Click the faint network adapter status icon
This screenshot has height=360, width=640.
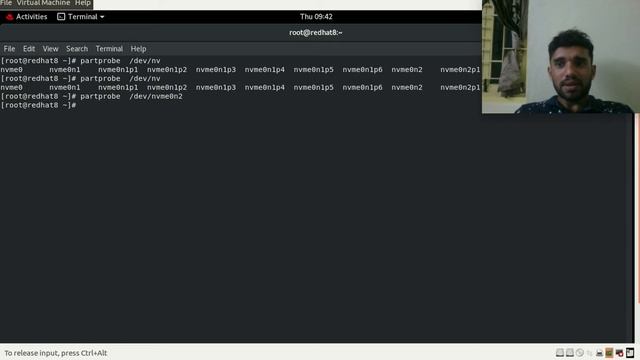[x=589, y=353]
